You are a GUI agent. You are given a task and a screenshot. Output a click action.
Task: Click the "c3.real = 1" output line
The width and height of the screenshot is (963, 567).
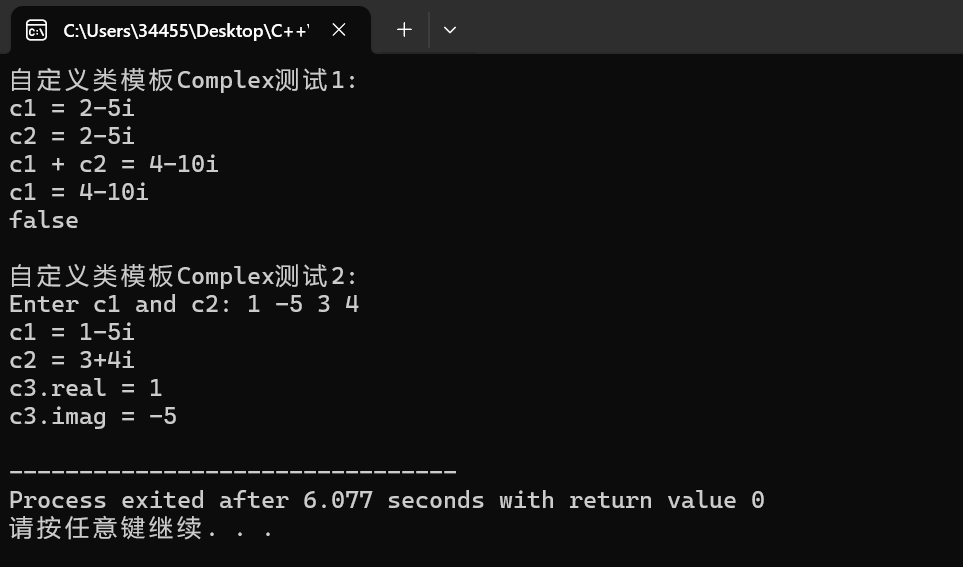(85, 388)
